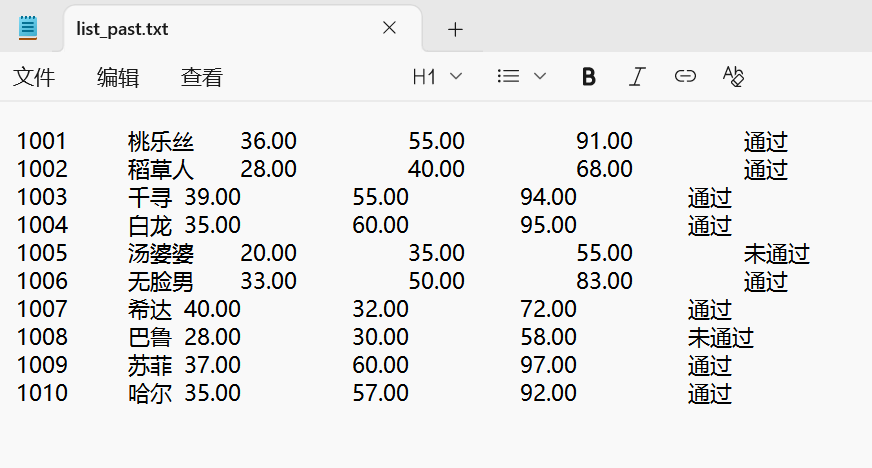Click the total 97.00 in row 1009
This screenshot has height=468, width=872.
click(548, 365)
